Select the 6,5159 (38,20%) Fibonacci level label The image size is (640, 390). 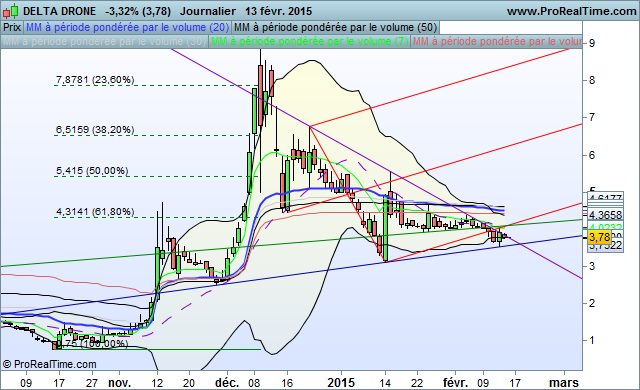95,130
